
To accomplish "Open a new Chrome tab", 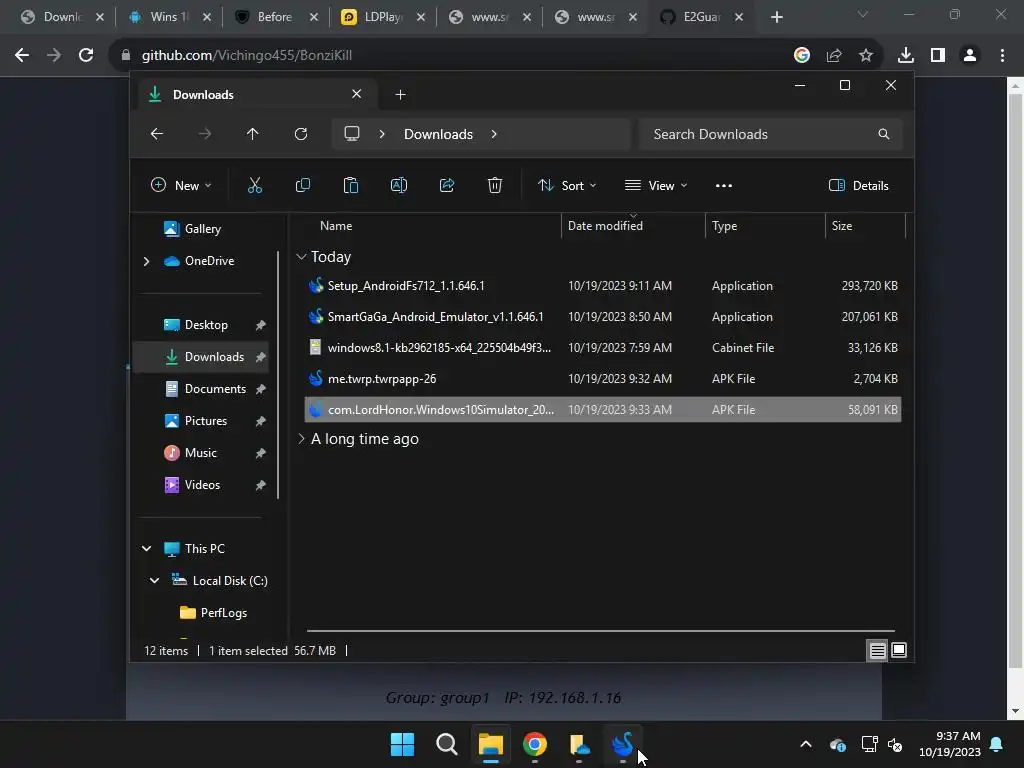I will click(x=776, y=17).
